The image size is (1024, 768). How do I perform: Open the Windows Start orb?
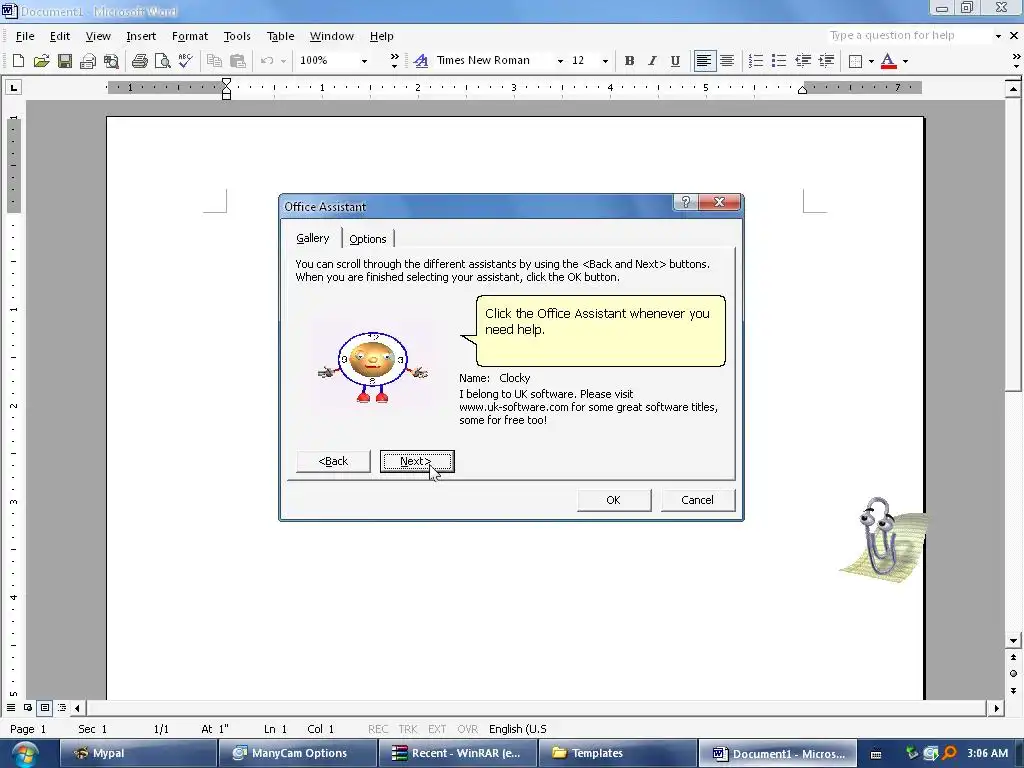click(x=24, y=754)
